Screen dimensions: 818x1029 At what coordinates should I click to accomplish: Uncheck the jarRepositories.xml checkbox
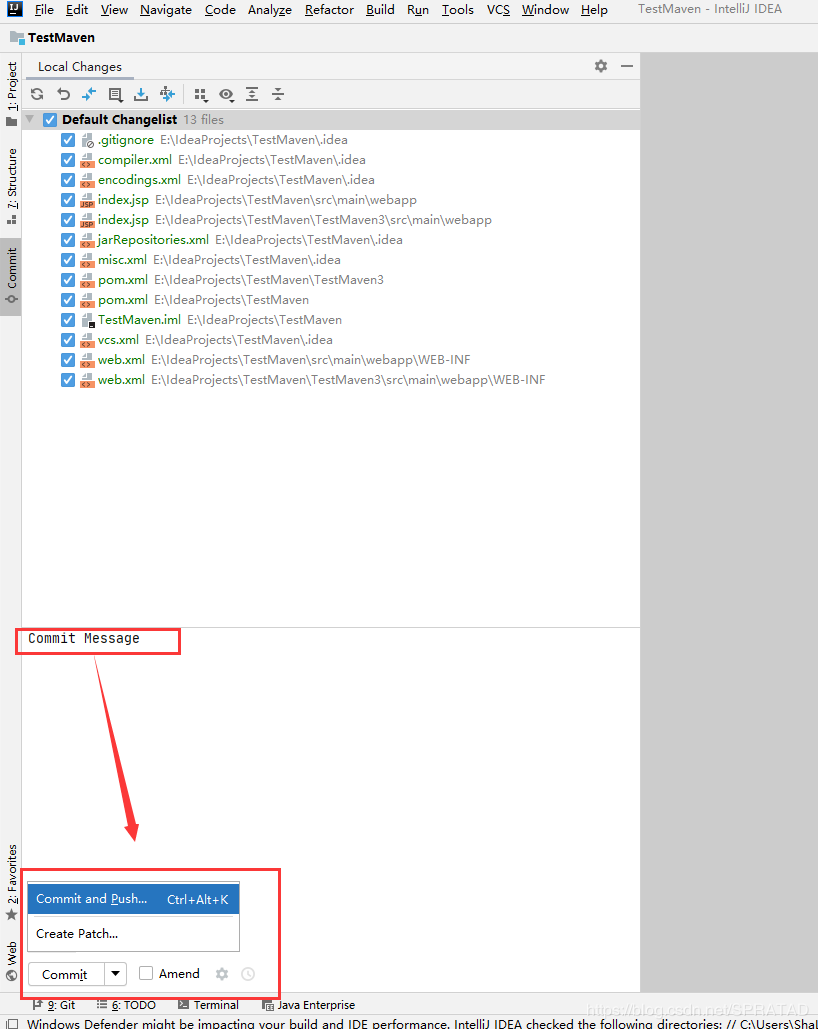[x=68, y=240]
